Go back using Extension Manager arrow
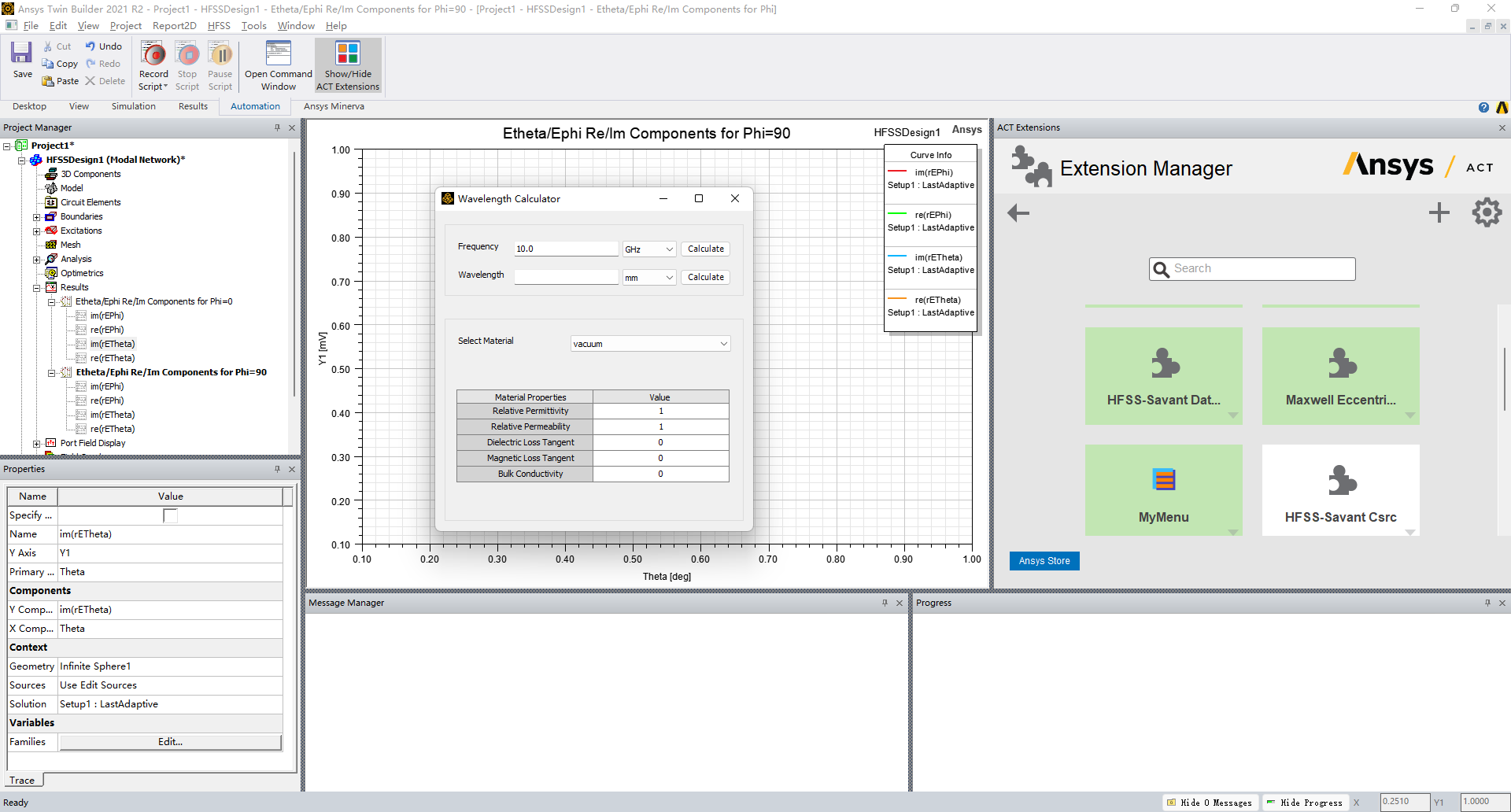This screenshot has width=1511, height=812. (1018, 213)
